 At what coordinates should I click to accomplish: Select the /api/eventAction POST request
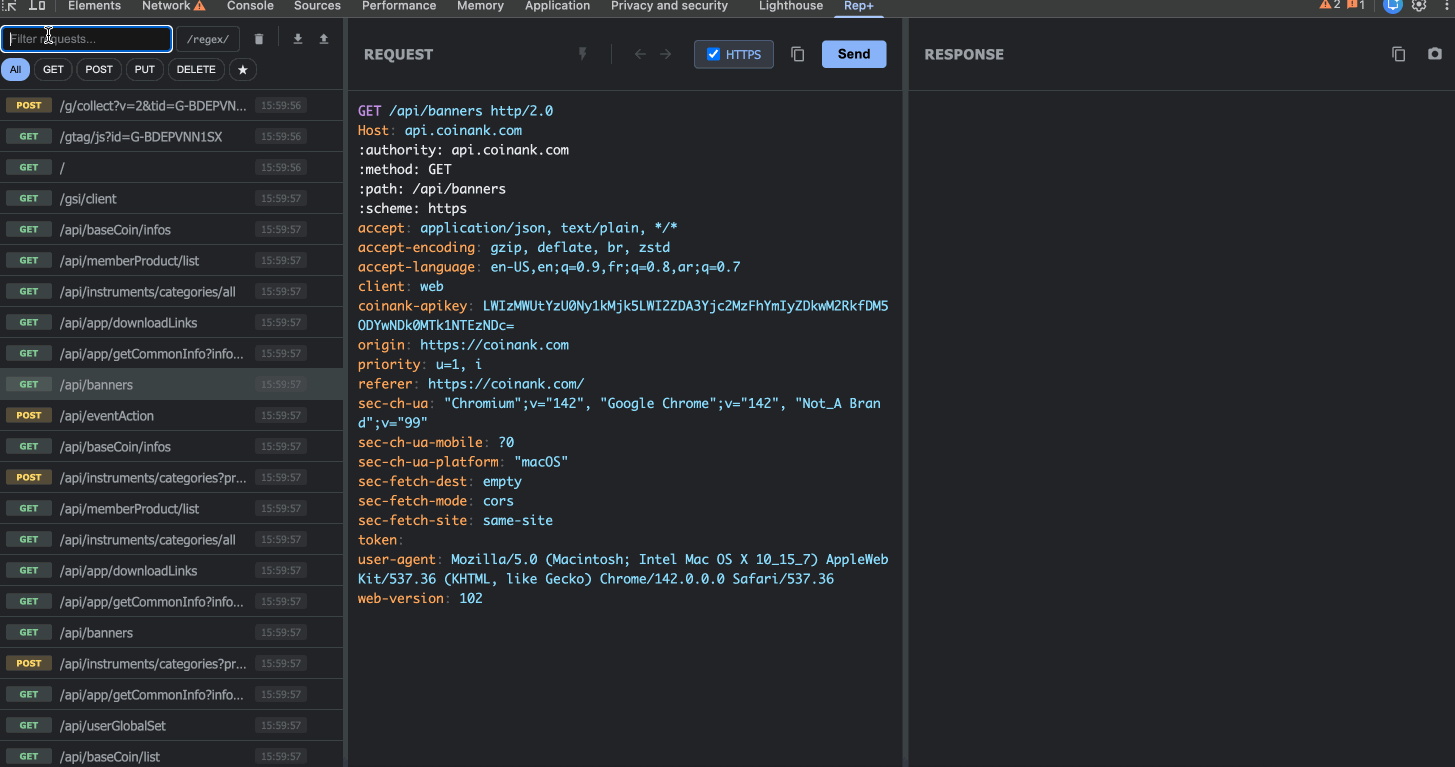coord(171,415)
